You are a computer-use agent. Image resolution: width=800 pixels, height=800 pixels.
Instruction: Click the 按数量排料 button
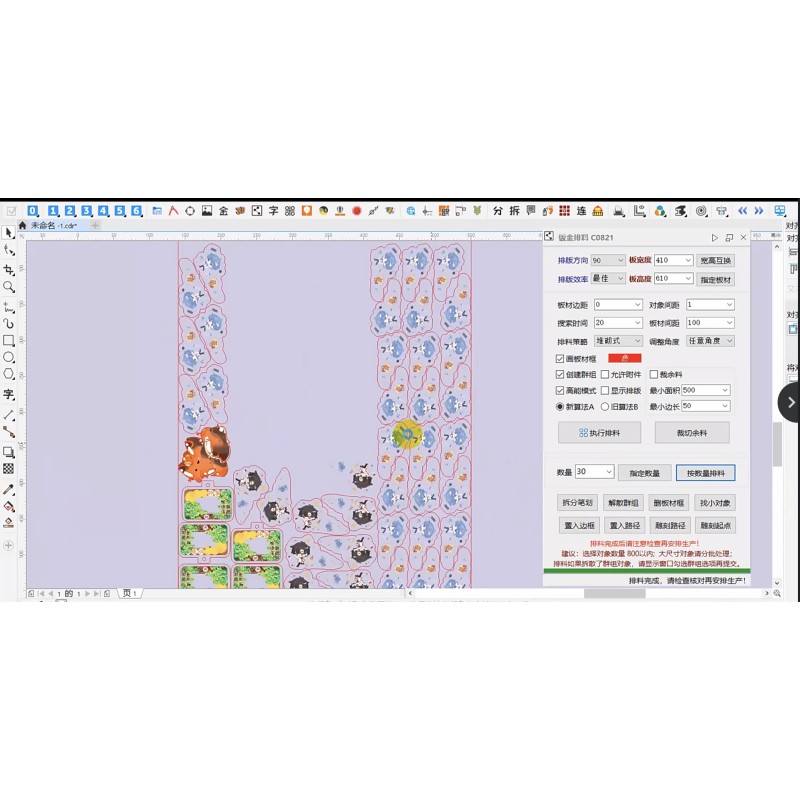[706, 473]
